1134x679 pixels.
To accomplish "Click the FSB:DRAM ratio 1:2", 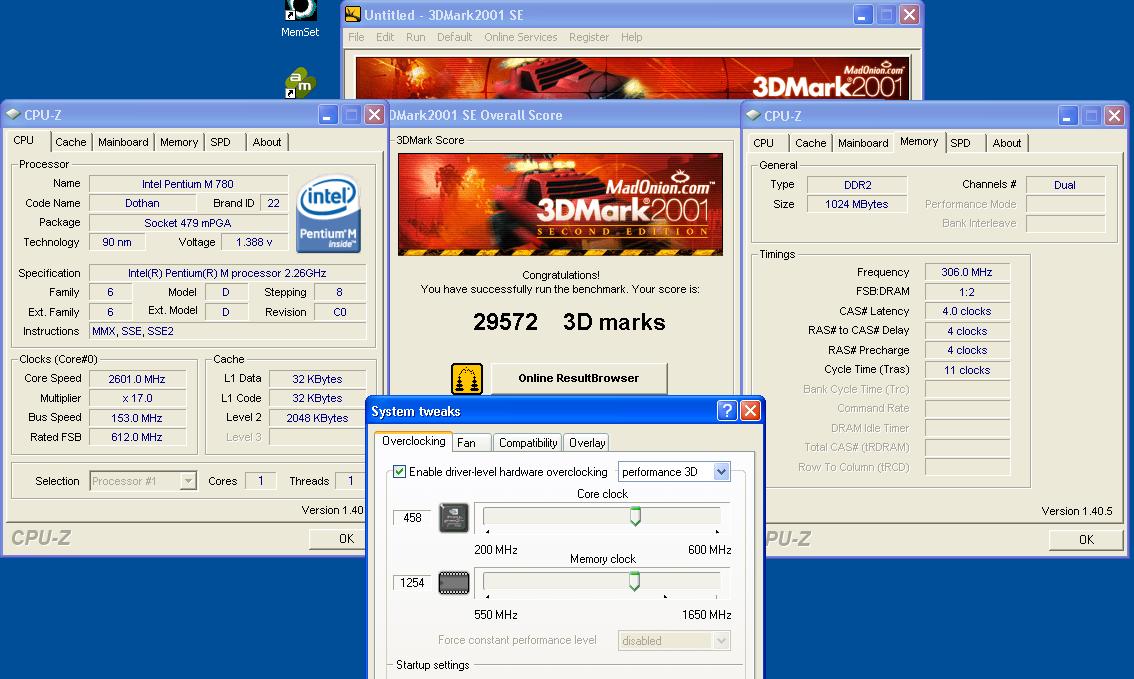I will coord(967,292).
